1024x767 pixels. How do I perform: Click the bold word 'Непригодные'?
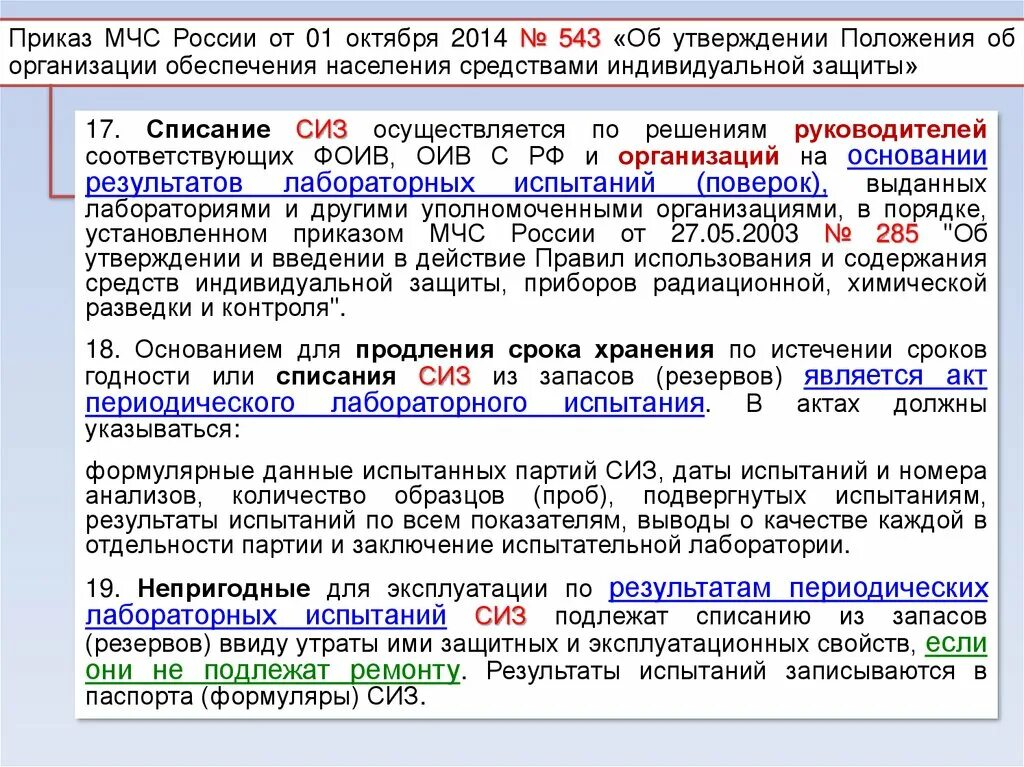(224, 589)
